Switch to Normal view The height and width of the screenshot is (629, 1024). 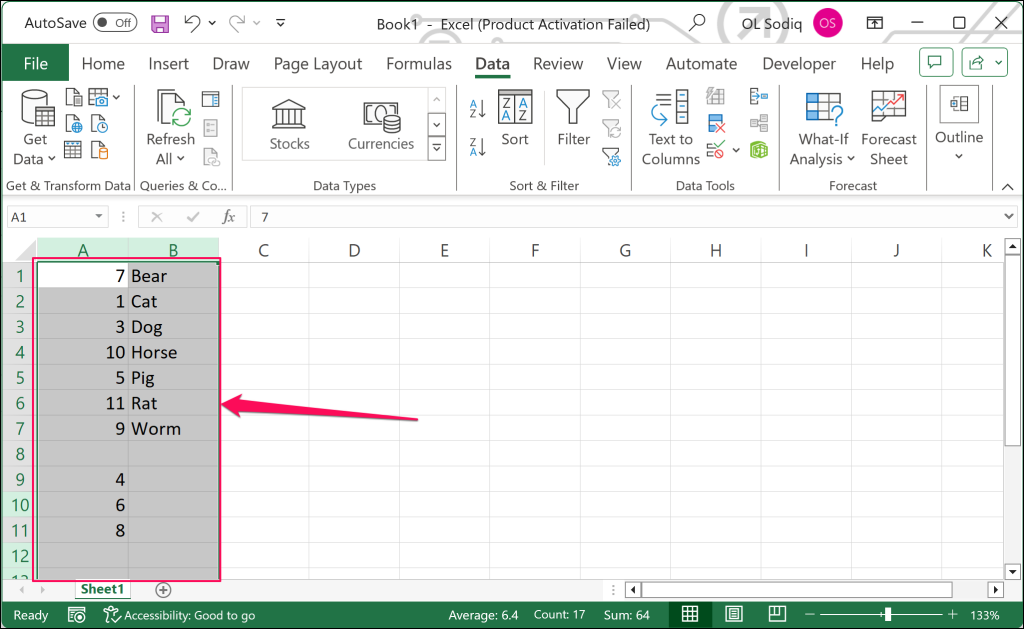(690, 615)
